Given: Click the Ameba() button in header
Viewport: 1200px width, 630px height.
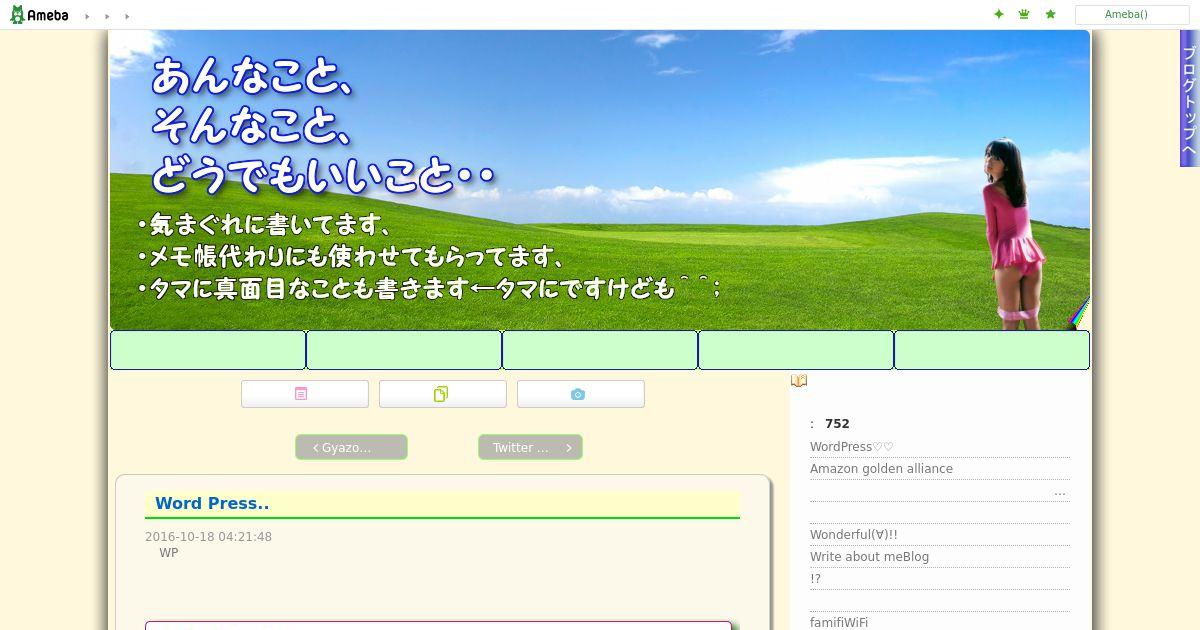Looking at the screenshot, I should [1132, 15].
